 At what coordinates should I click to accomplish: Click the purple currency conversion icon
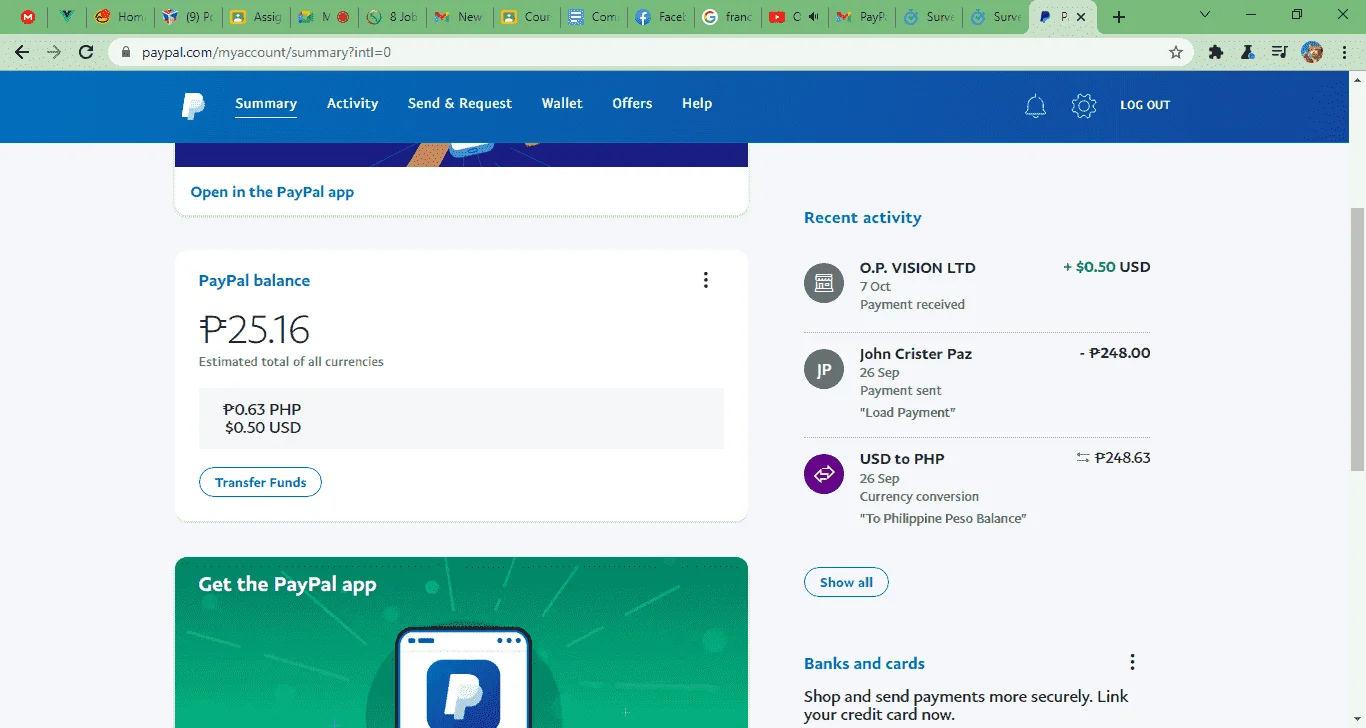click(x=824, y=473)
